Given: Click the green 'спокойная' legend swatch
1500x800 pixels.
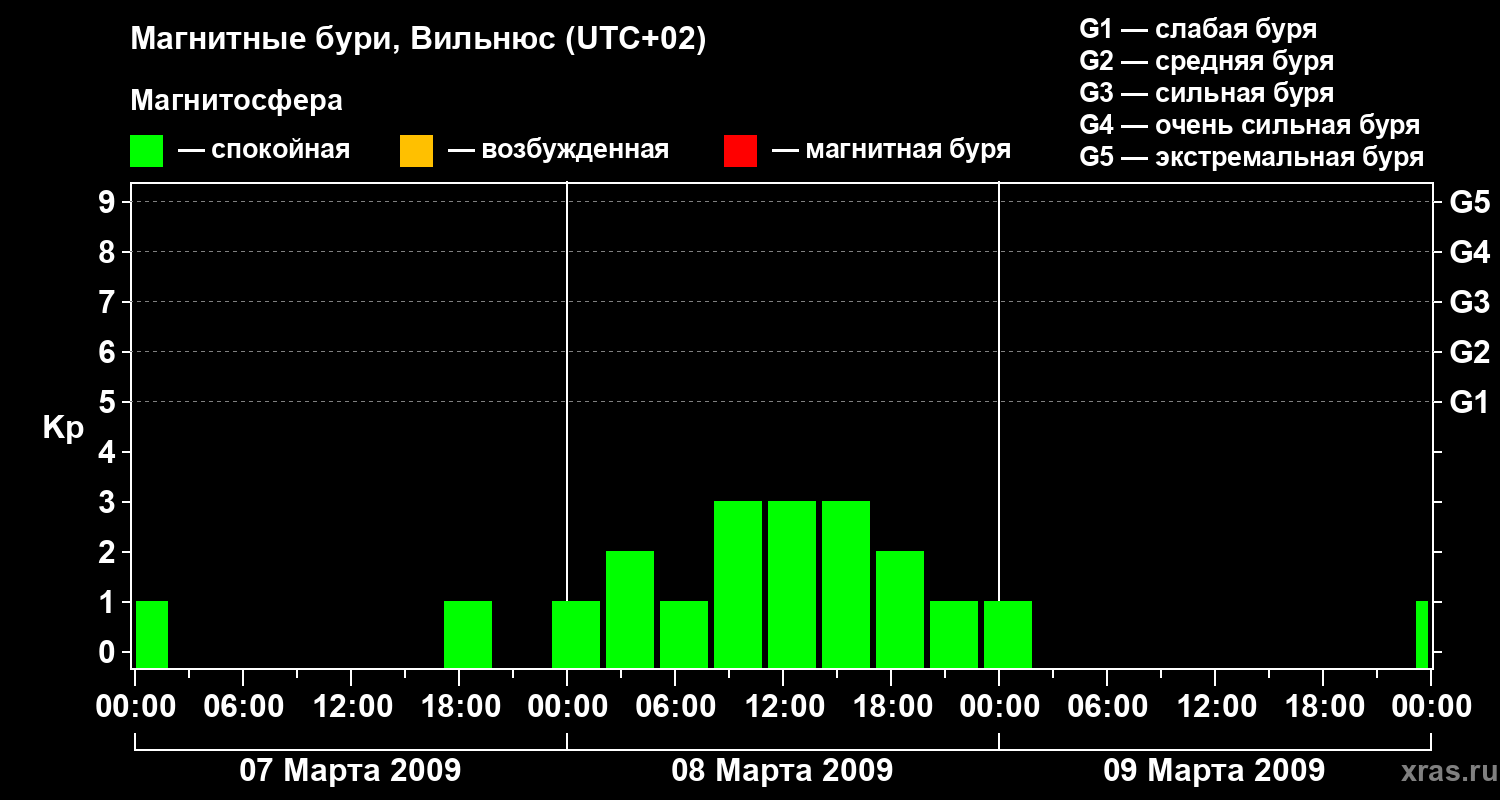Looking at the screenshot, I should (147, 151).
